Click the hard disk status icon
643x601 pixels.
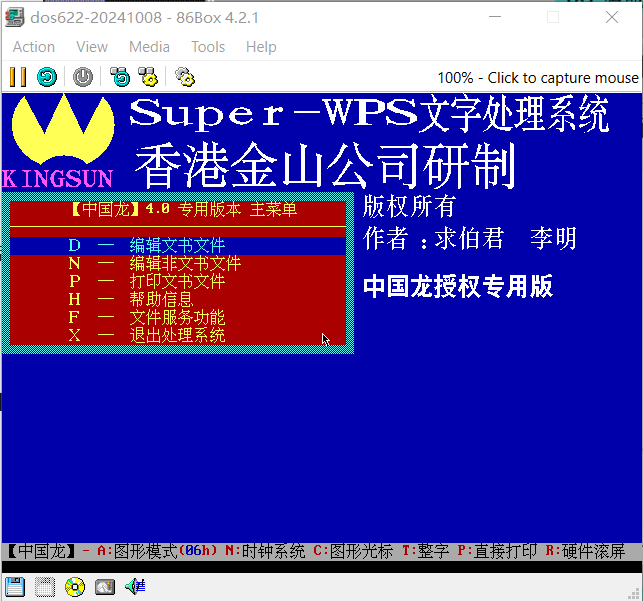click(x=105, y=587)
